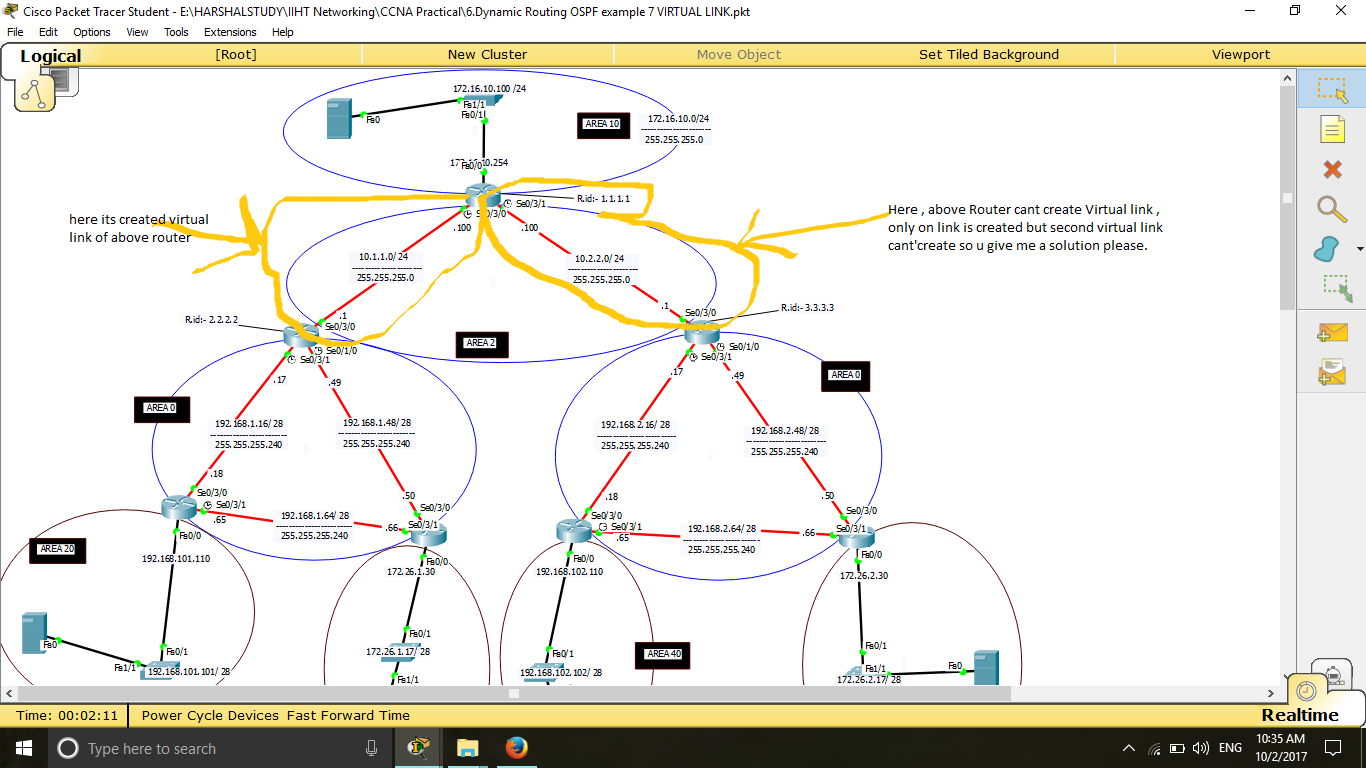This screenshot has height=768, width=1366.
Task: Launch Firefox from the taskbar
Action: [x=516, y=748]
